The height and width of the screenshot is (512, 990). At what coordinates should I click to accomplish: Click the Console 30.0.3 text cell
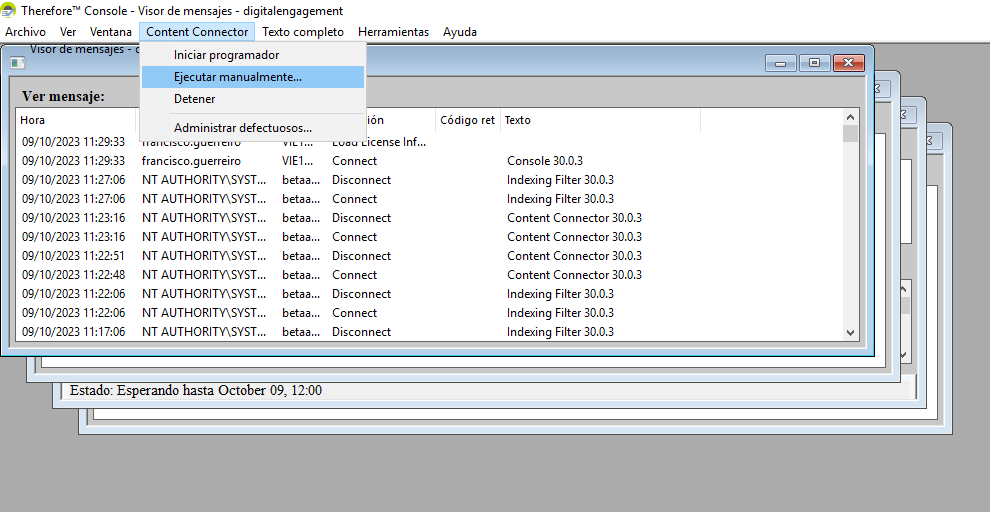545,161
